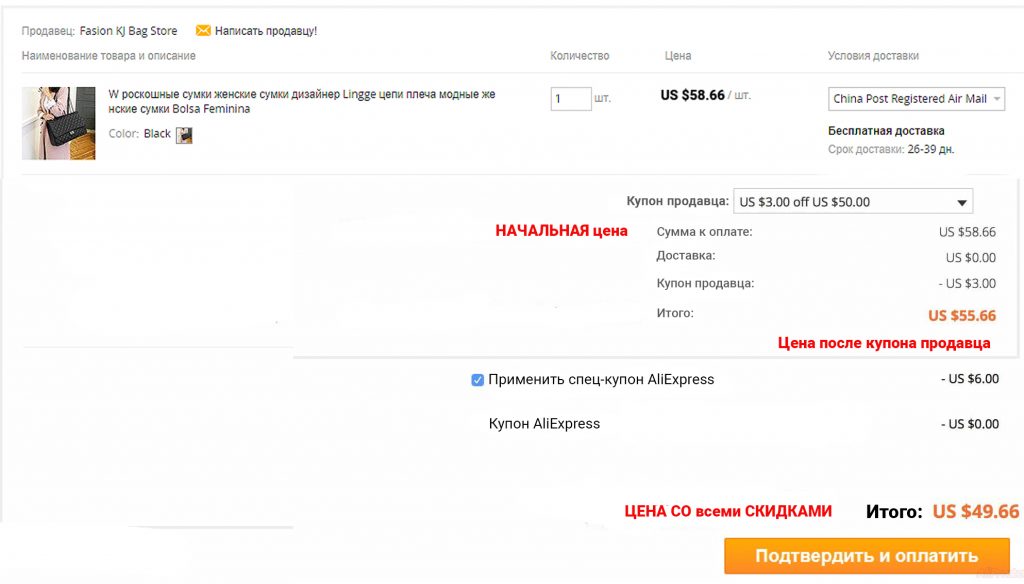Click the quantity input field
Screen dimensions: 1024x584
coord(571,99)
